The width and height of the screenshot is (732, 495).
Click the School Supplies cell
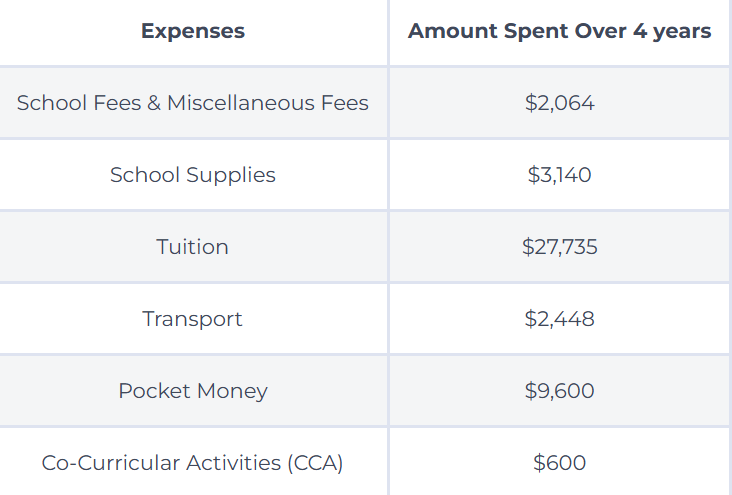pyautogui.click(x=193, y=176)
